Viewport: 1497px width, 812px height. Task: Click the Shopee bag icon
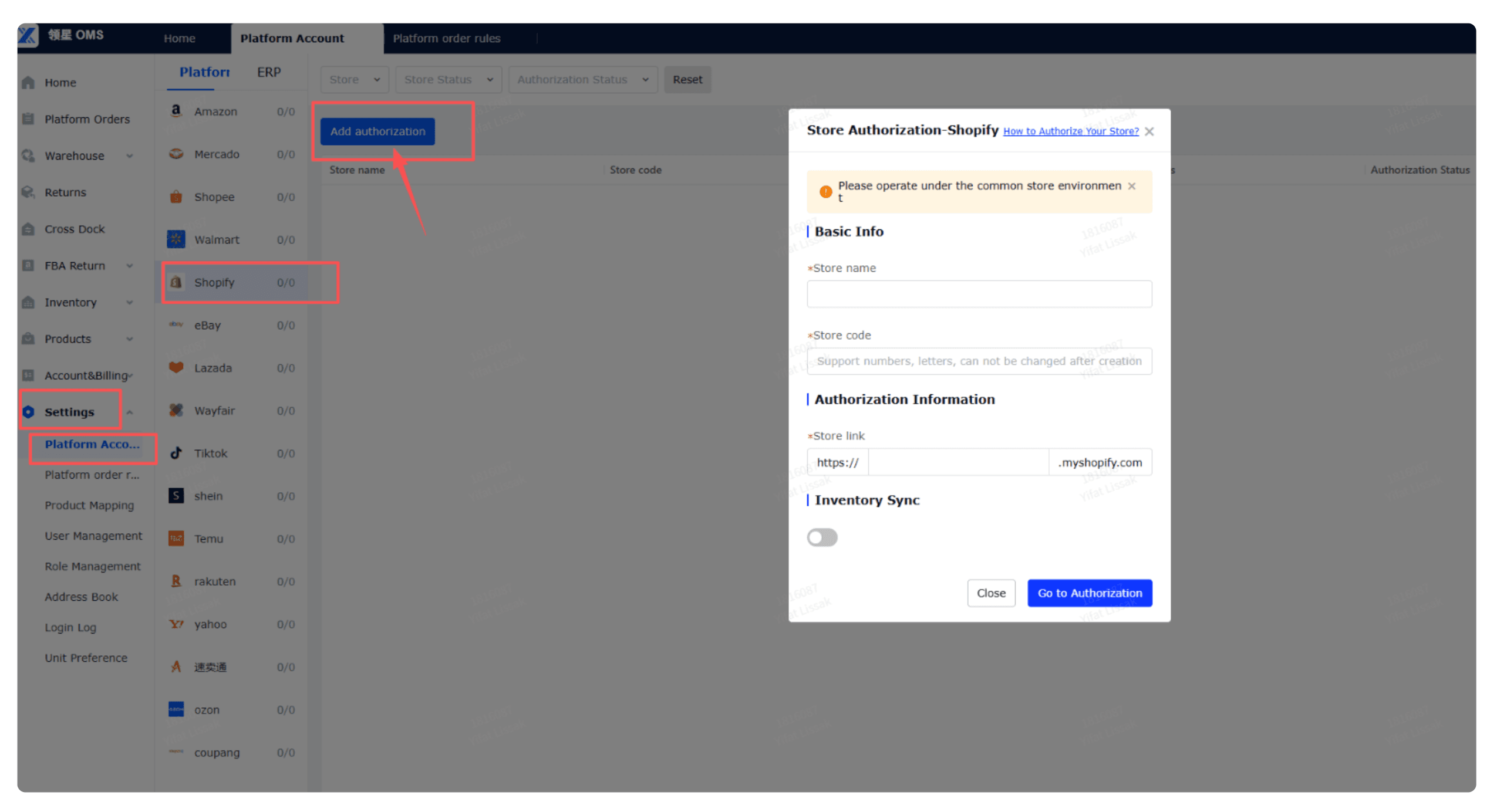pos(176,197)
